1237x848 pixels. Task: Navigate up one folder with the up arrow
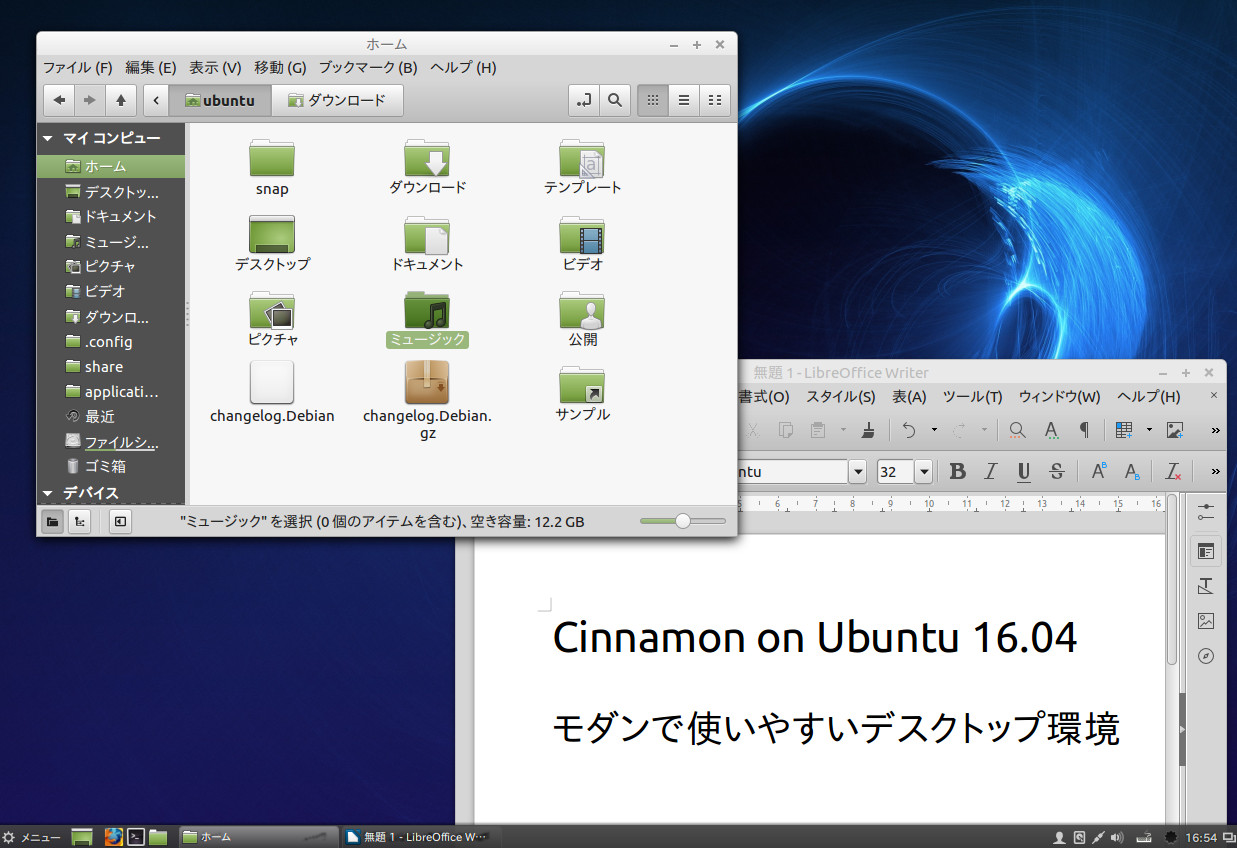(x=121, y=100)
